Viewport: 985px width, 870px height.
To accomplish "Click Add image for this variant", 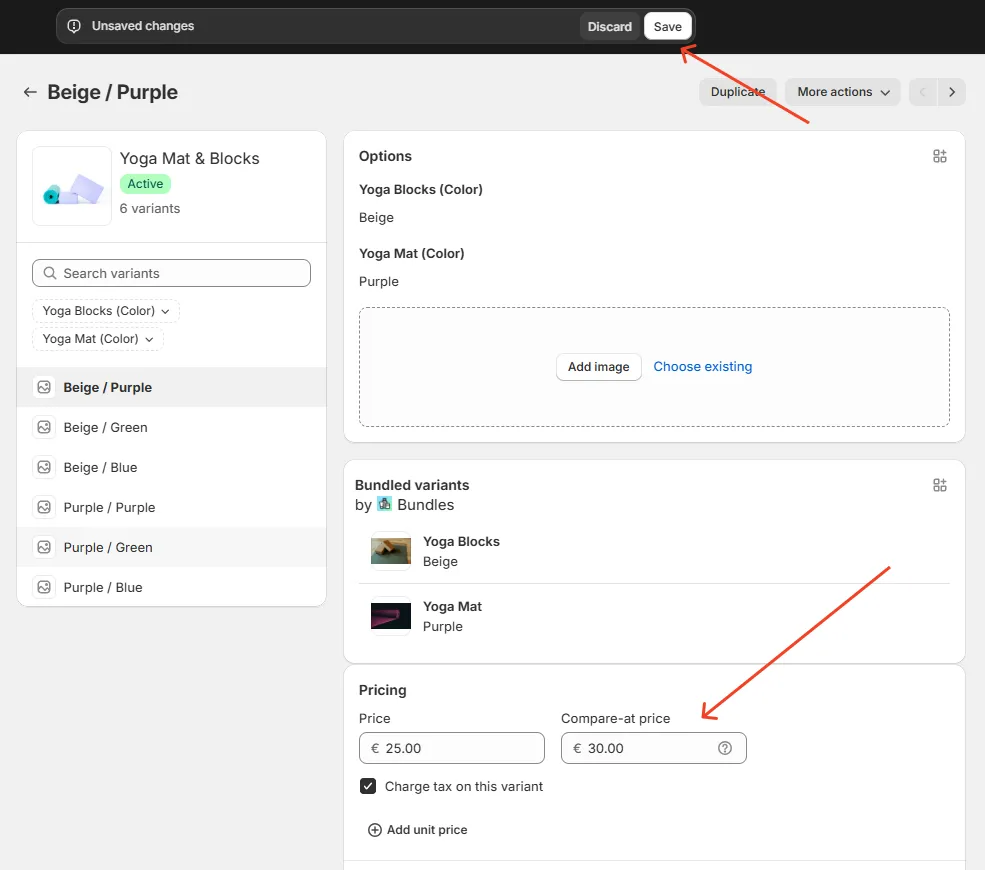I will tap(598, 367).
